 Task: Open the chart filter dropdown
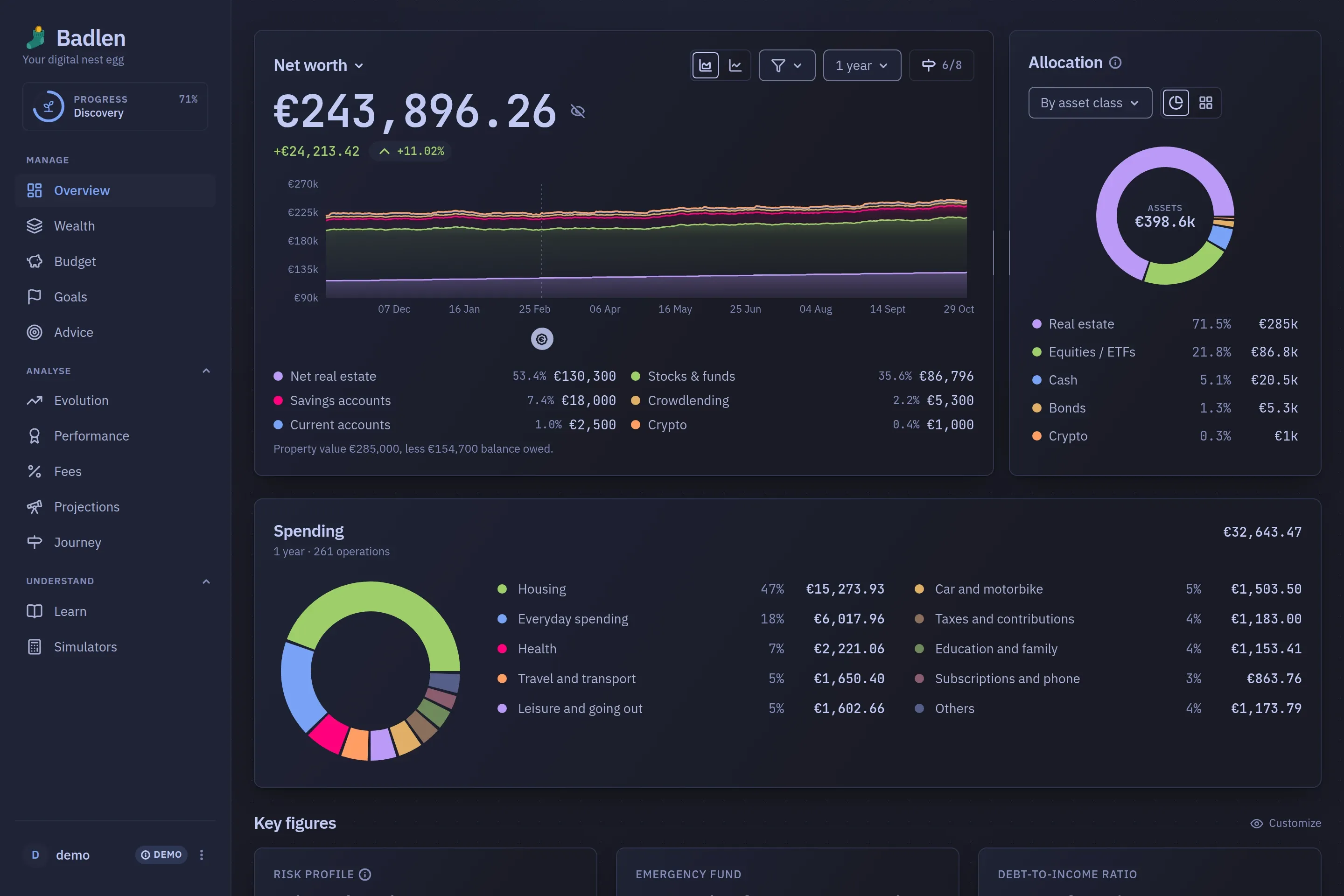click(x=787, y=66)
